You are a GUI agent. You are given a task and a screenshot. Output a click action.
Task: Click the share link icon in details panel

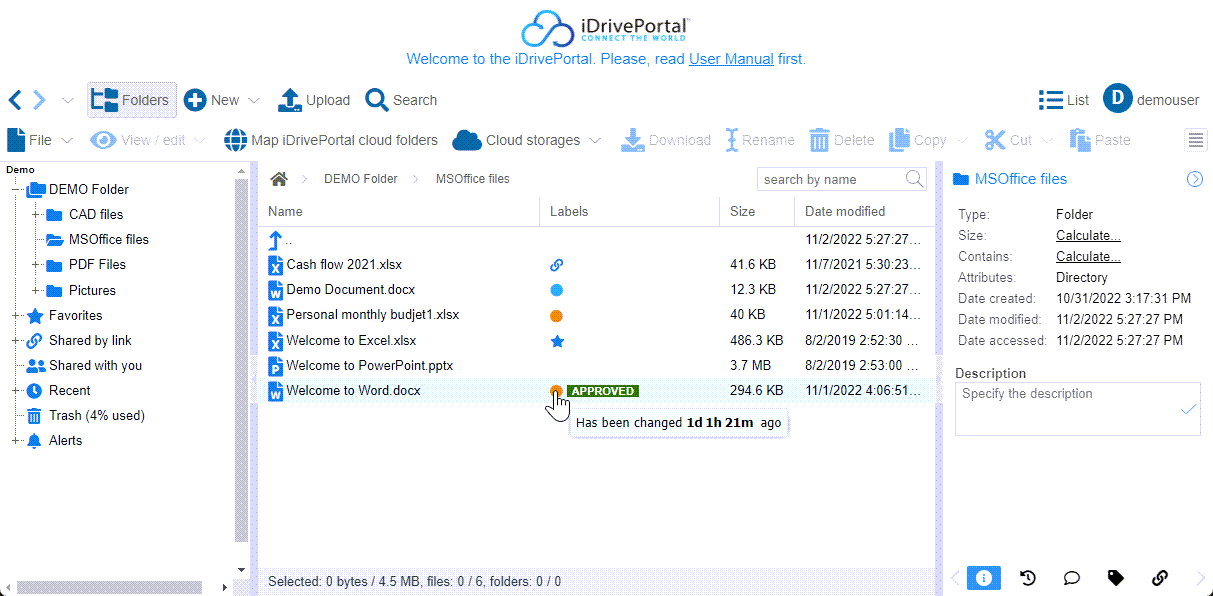click(x=1160, y=577)
